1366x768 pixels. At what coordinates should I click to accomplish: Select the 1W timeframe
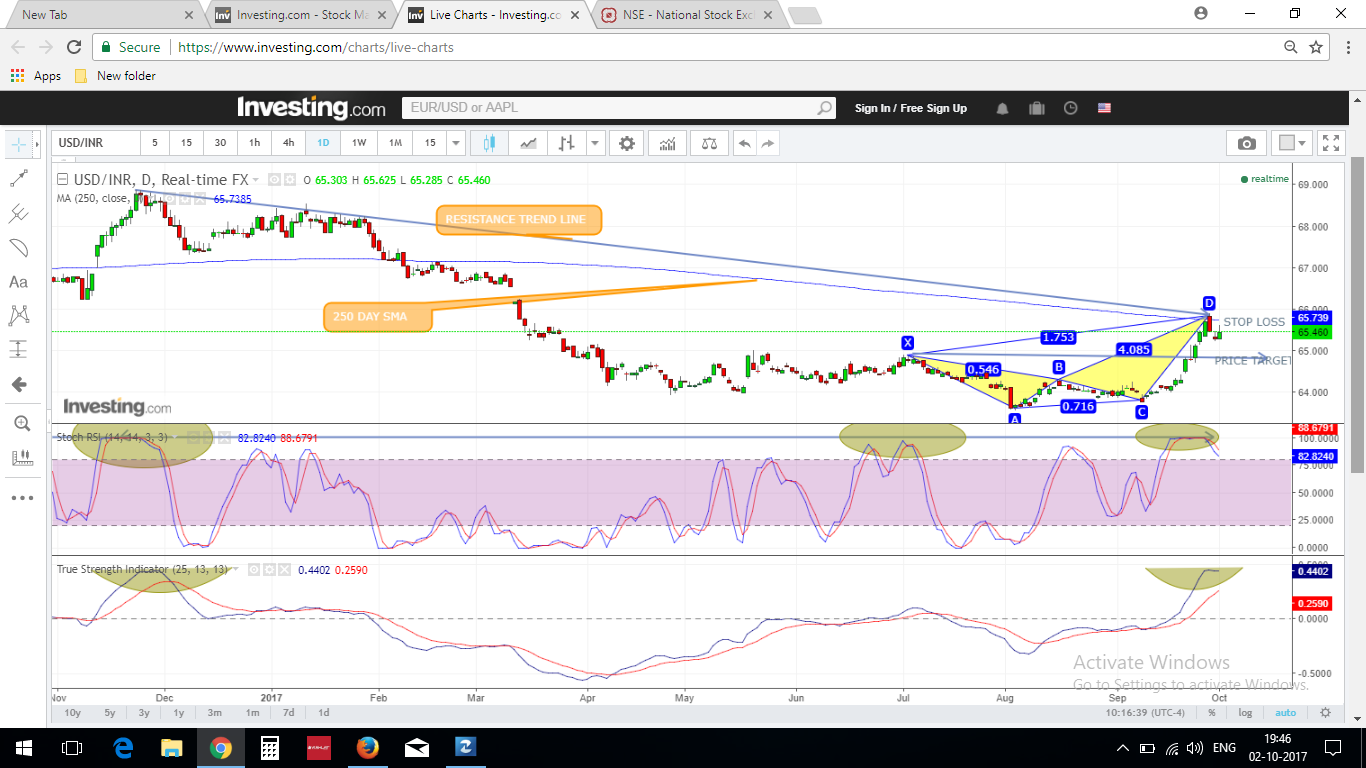358,143
